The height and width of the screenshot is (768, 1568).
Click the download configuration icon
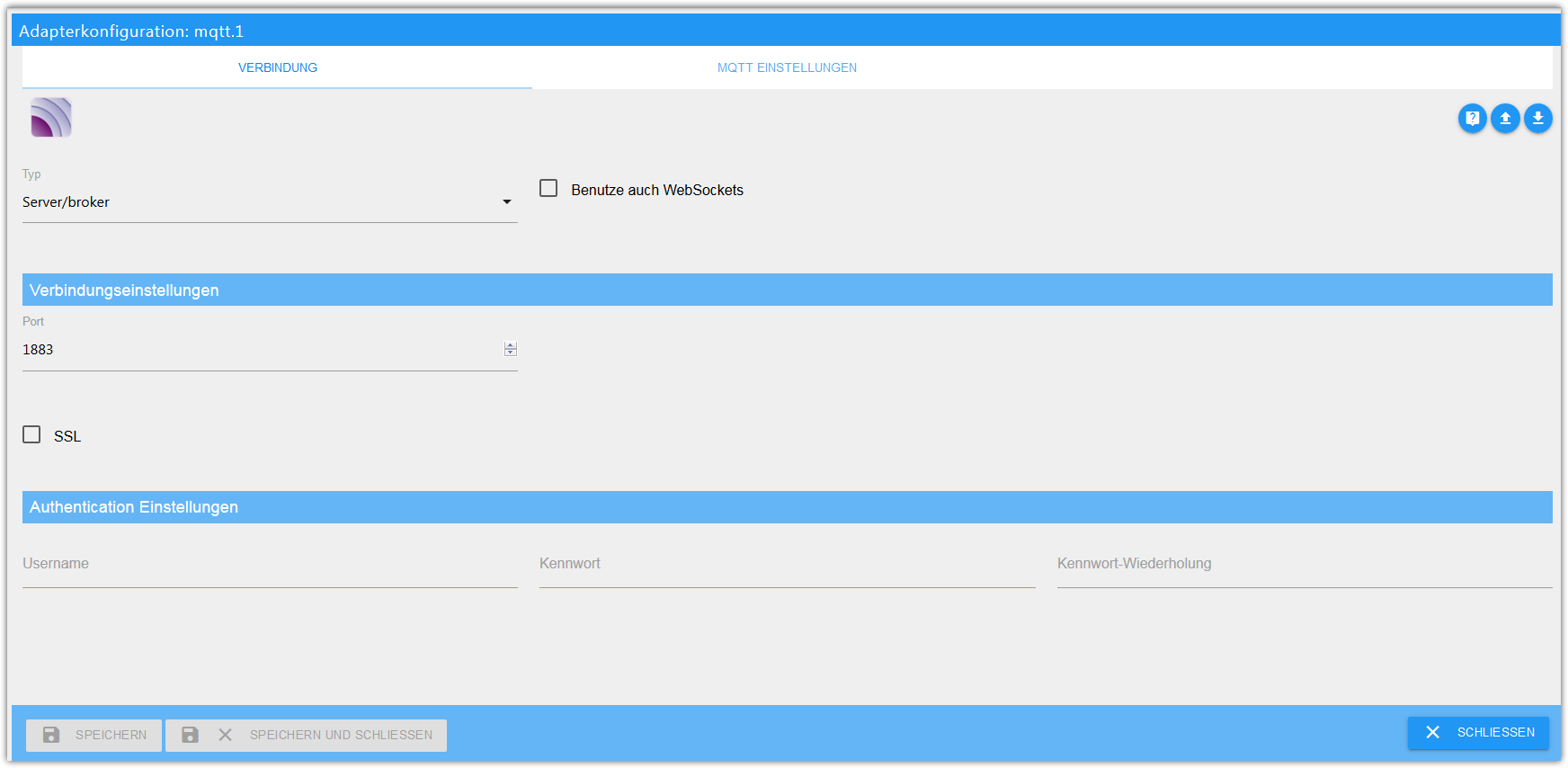(1538, 118)
